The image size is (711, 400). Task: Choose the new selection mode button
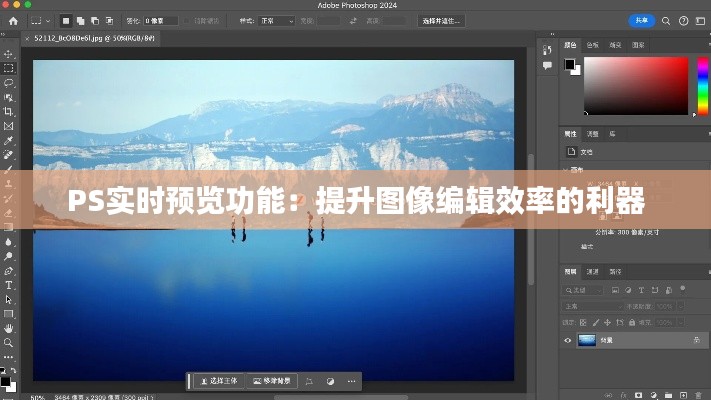[66, 20]
